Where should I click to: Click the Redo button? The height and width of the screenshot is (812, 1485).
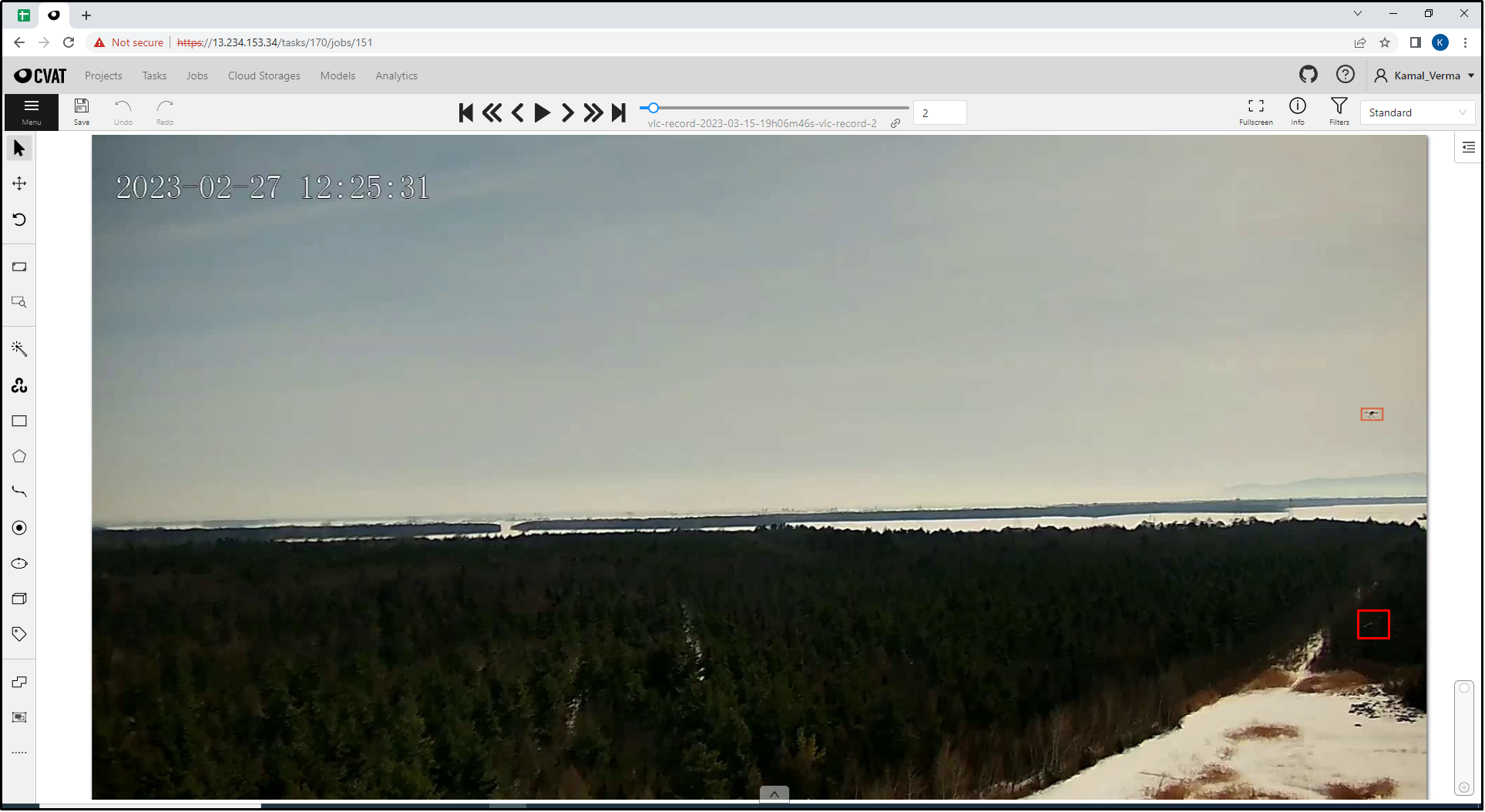pyautogui.click(x=165, y=112)
